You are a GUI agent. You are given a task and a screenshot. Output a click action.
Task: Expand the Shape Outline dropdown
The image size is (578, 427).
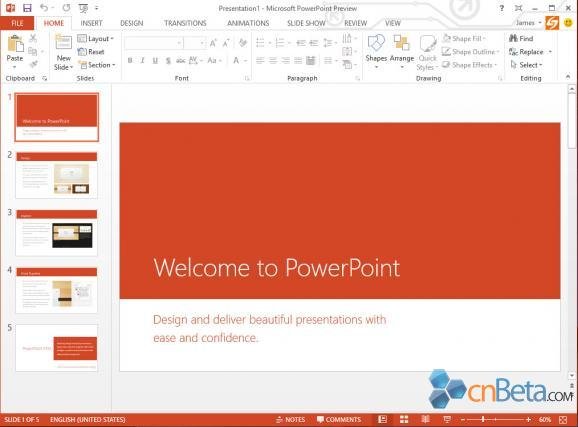coord(471,52)
